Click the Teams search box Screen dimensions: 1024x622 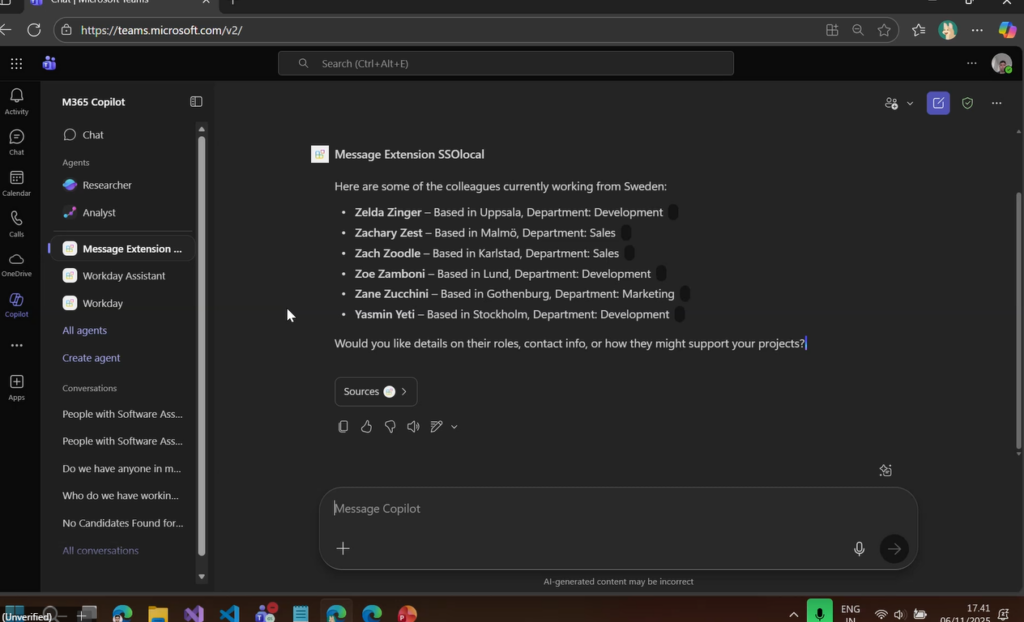point(505,63)
